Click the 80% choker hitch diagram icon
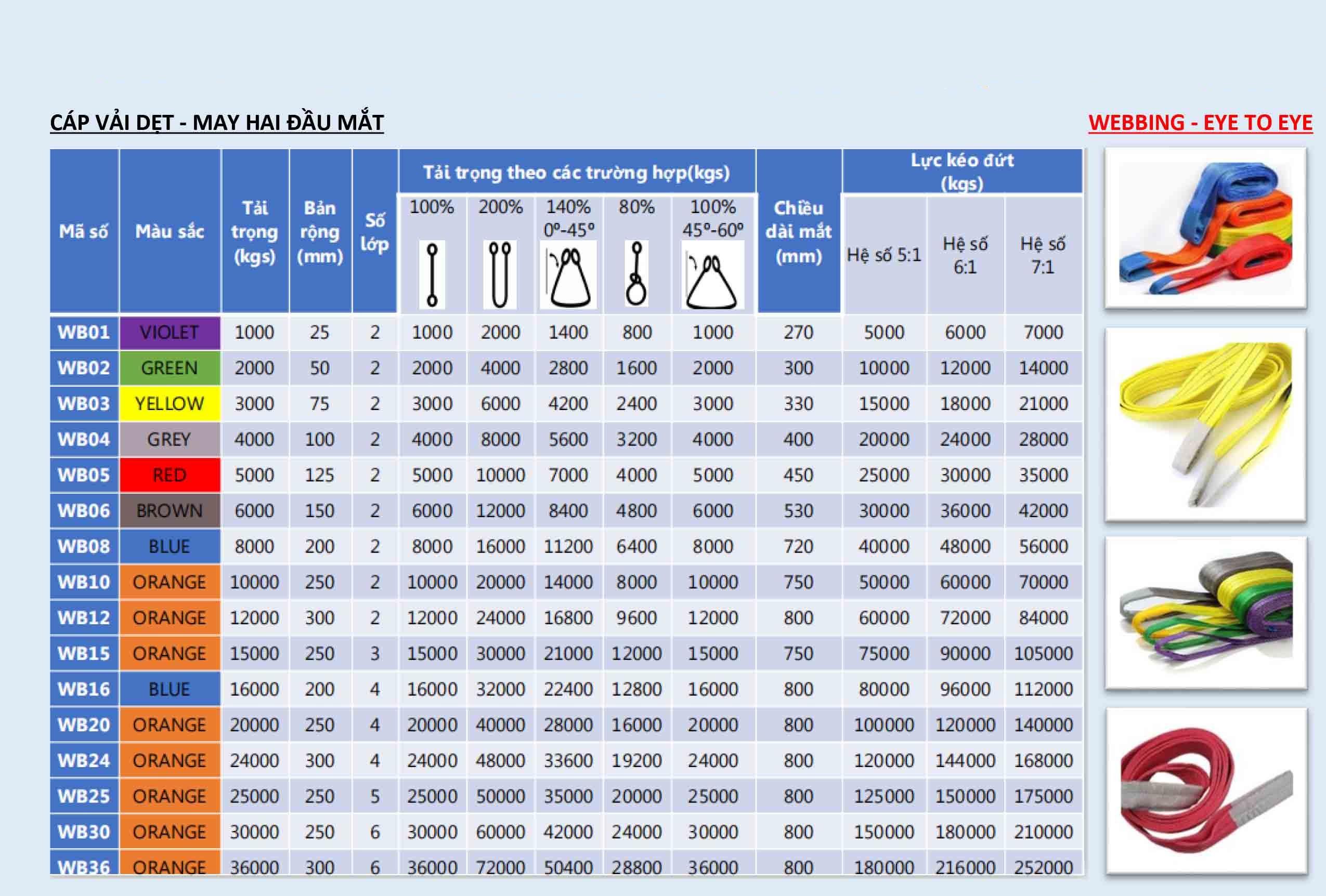Image resolution: width=1326 pixels, height=896 pixels. [636, 274]
